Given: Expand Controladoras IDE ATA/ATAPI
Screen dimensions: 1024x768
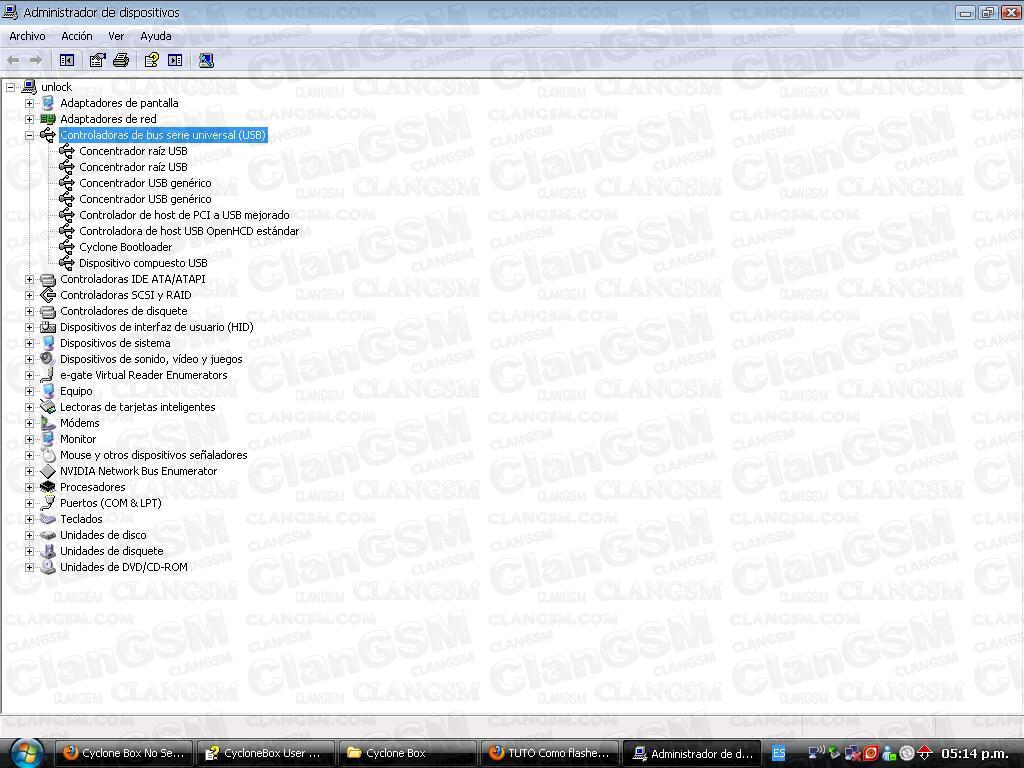Looking at the screenshot, I should (29, 279).
